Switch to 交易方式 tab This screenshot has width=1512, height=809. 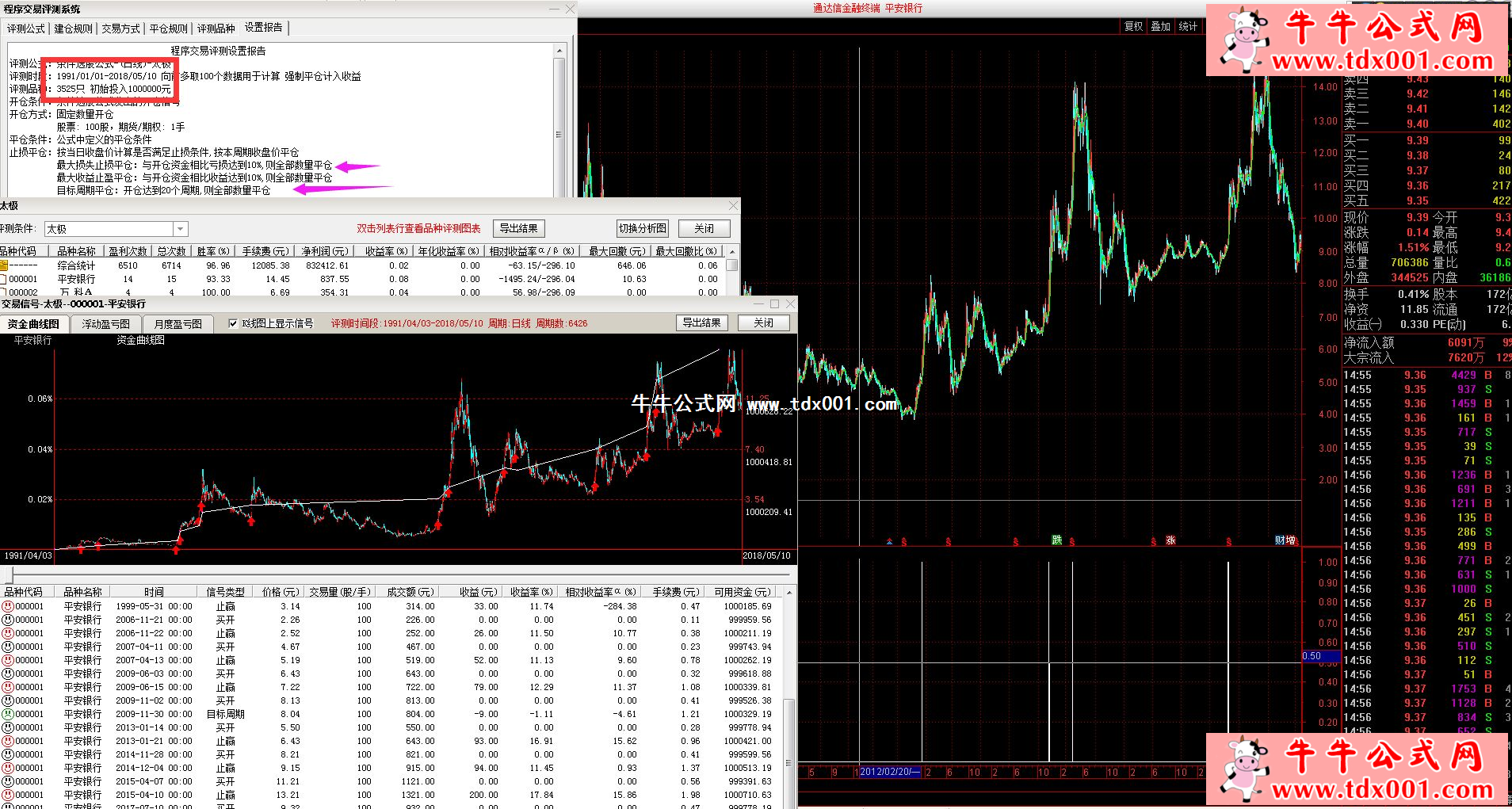(120, 29)
